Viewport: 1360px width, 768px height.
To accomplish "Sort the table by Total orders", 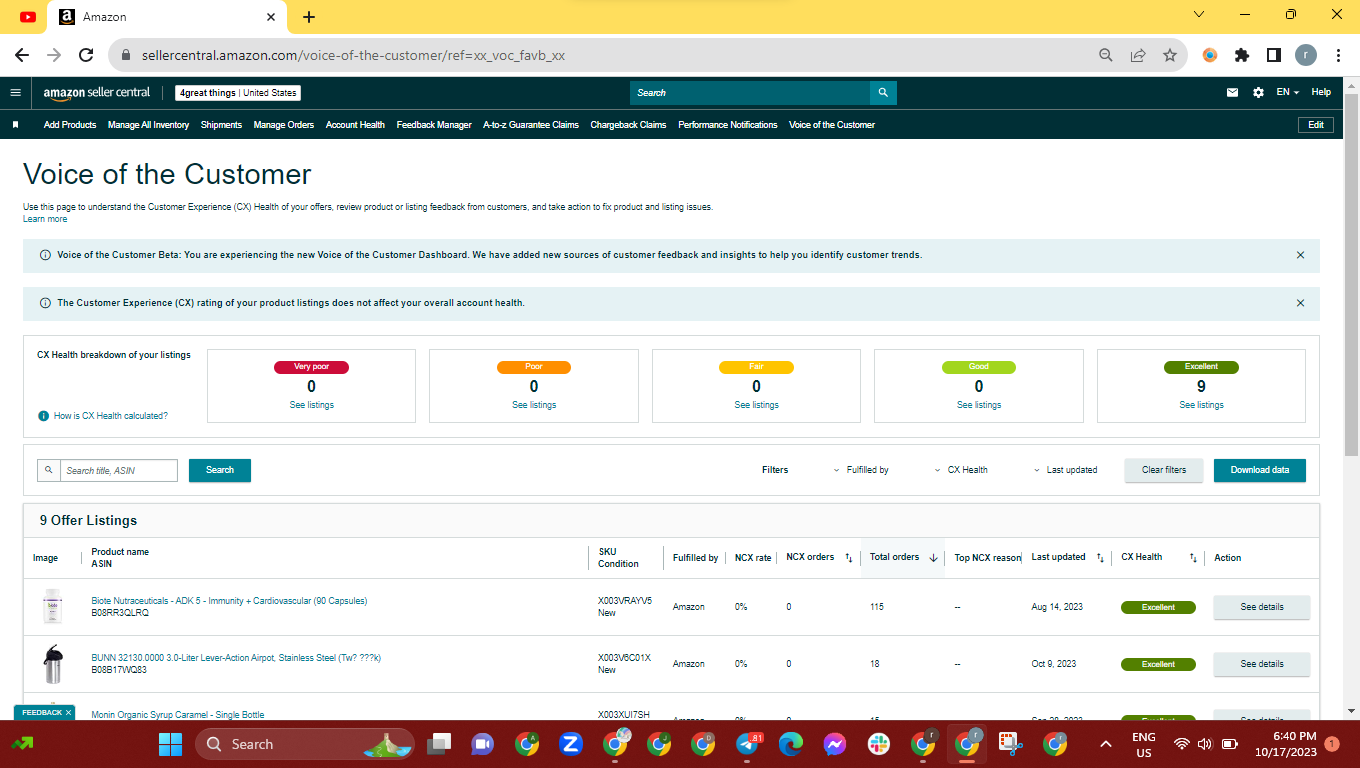I will 933,558.
